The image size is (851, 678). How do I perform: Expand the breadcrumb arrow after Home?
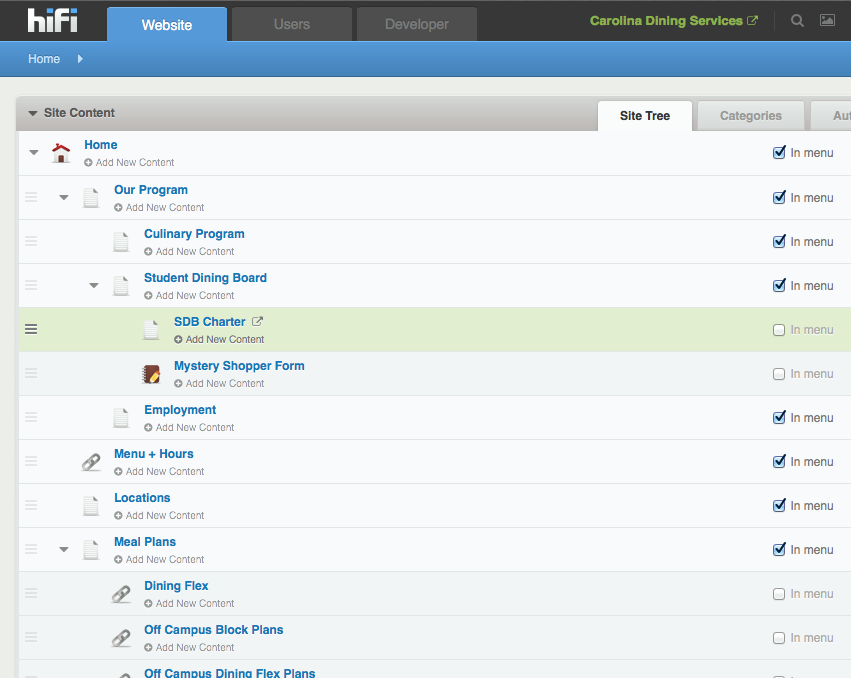point(80,59)
